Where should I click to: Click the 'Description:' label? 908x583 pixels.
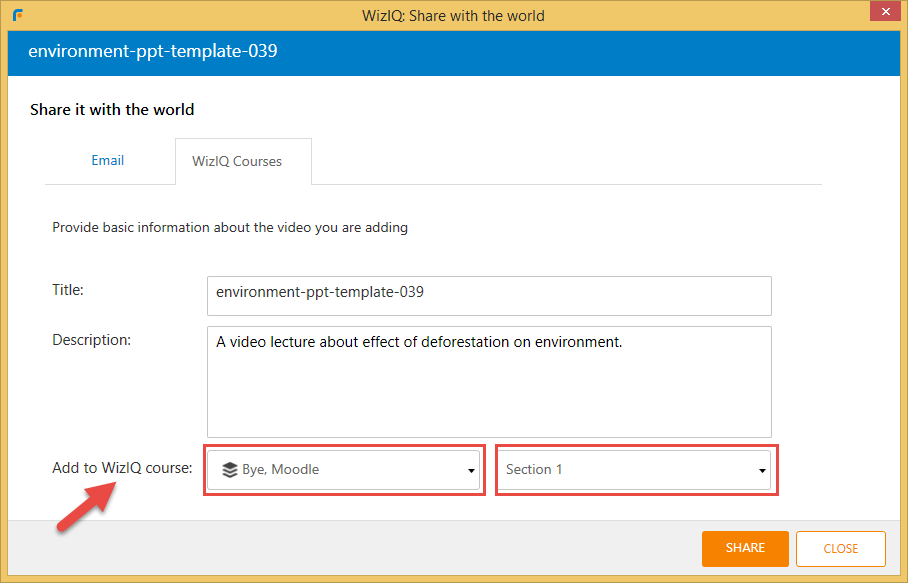pyautogui.click(x=91, y=340)
